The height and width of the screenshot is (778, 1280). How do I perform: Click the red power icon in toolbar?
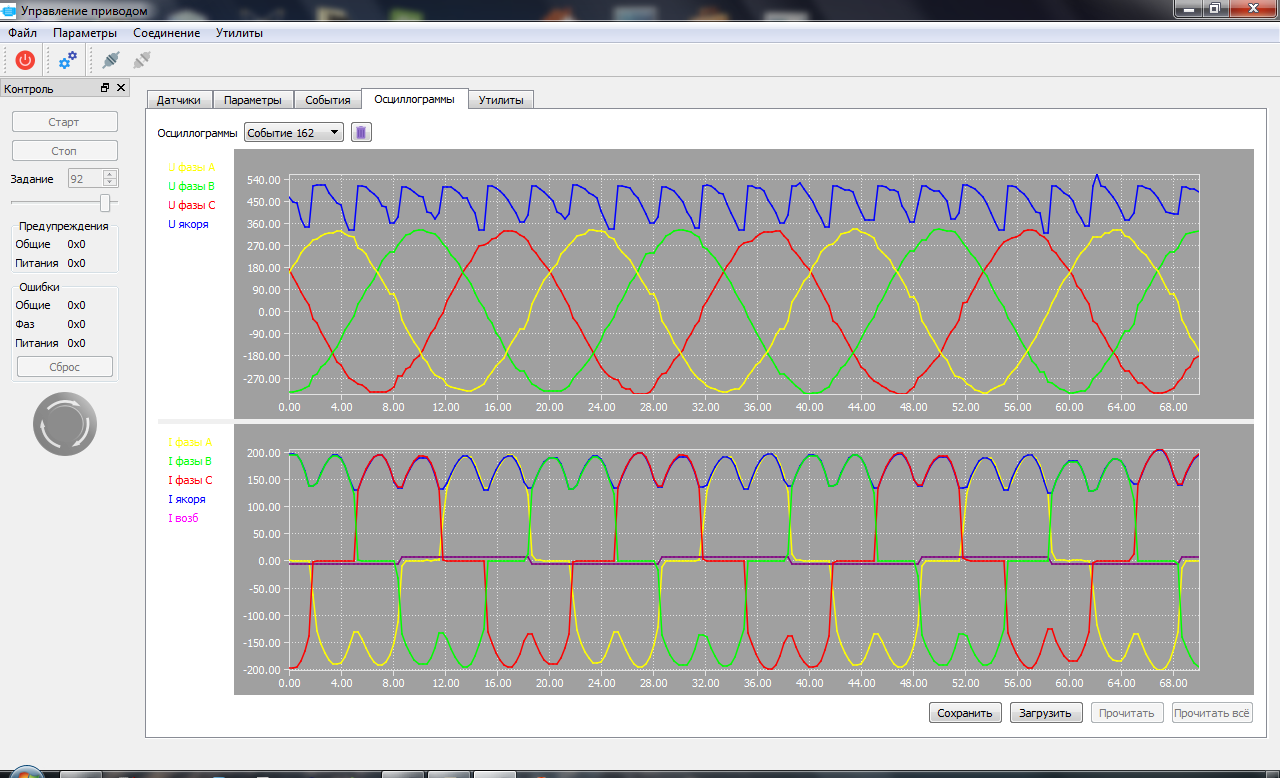click(x=25, y=60)
